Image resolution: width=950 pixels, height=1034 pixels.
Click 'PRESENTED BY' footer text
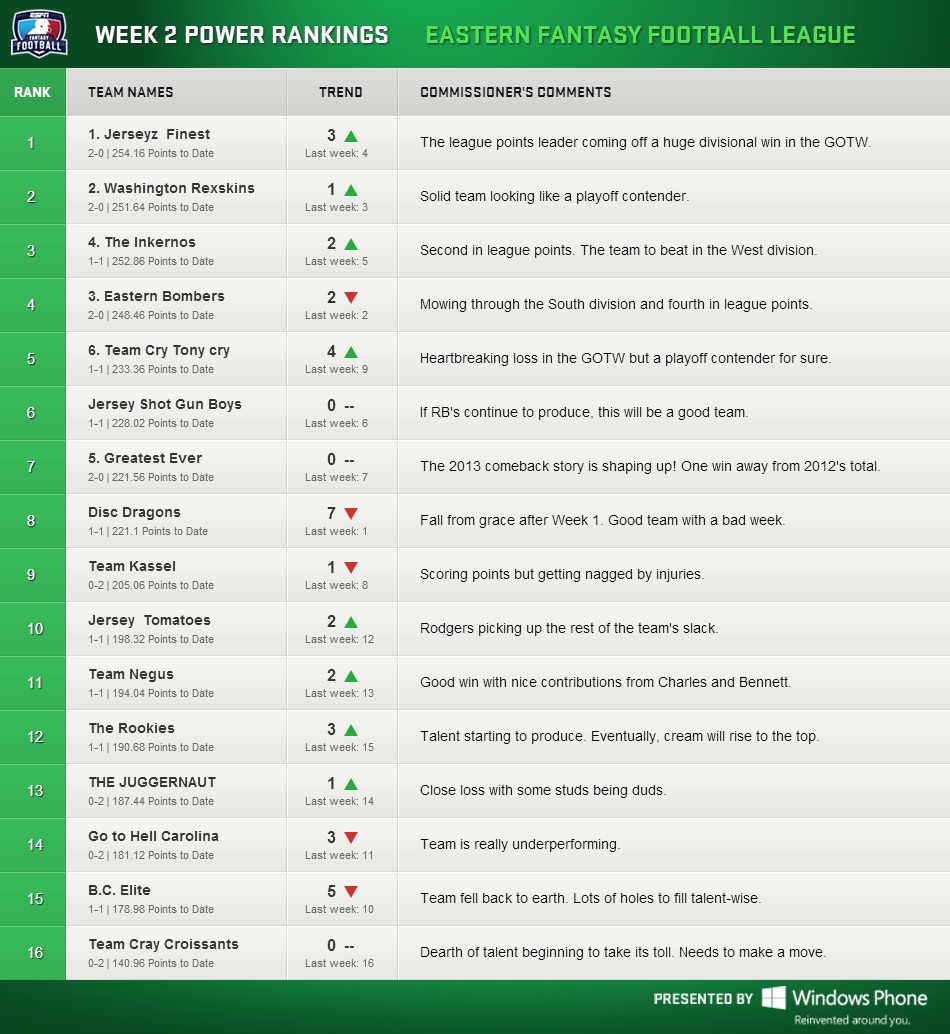[x=703, y=999]
